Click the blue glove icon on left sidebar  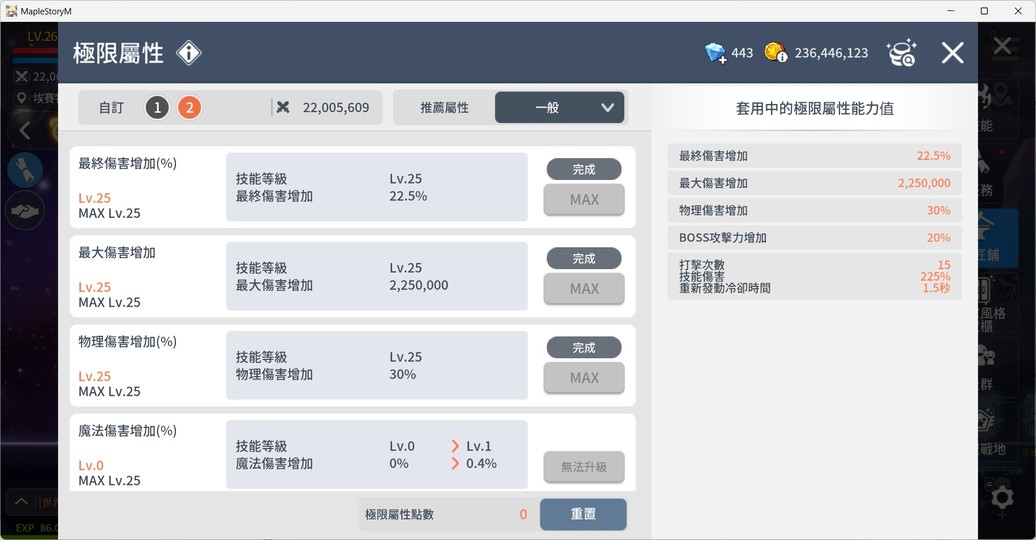pyautogui.click(x=25, y=169)
